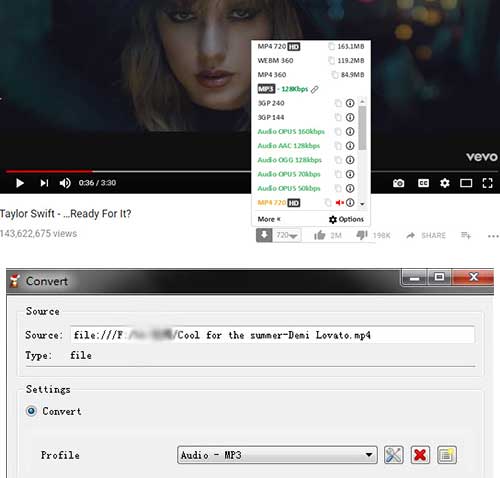Image resolution: width=500 pixels, height=478 pixels.
Task: Open the player settings gear
Action: point(445,183)
